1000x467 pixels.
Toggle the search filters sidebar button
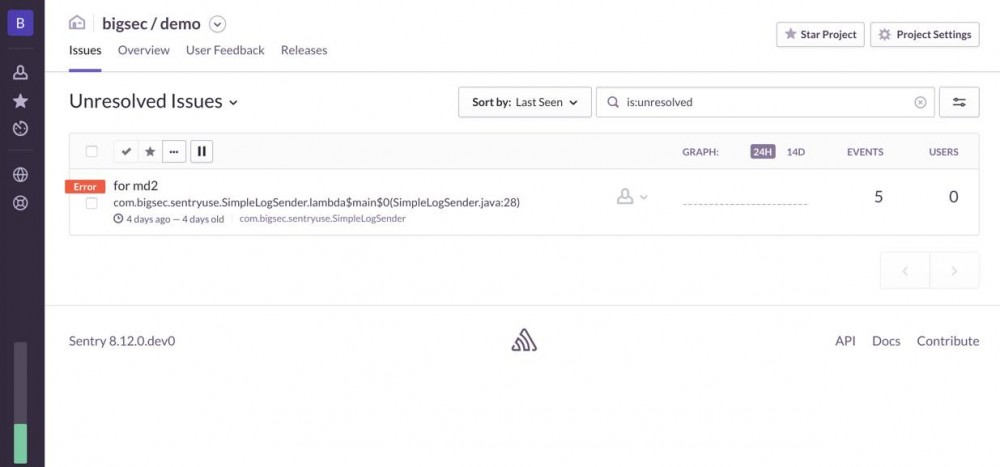point(959,102)
